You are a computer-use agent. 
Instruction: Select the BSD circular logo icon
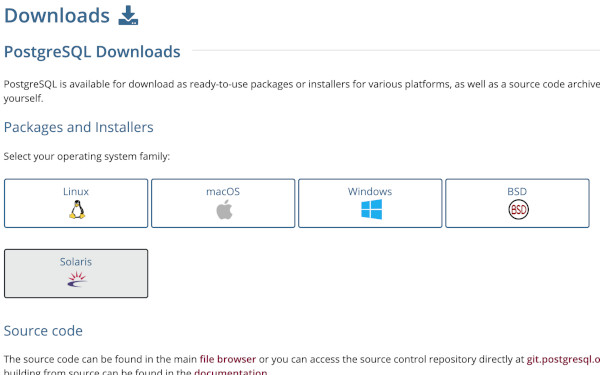pos(518,209)
